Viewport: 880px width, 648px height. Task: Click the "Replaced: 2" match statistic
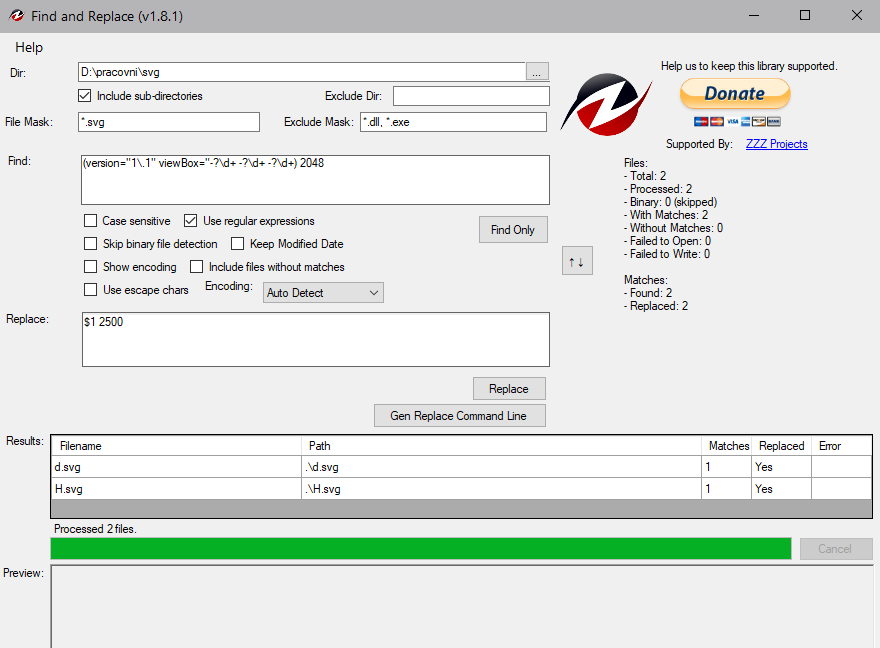(656, 306)
